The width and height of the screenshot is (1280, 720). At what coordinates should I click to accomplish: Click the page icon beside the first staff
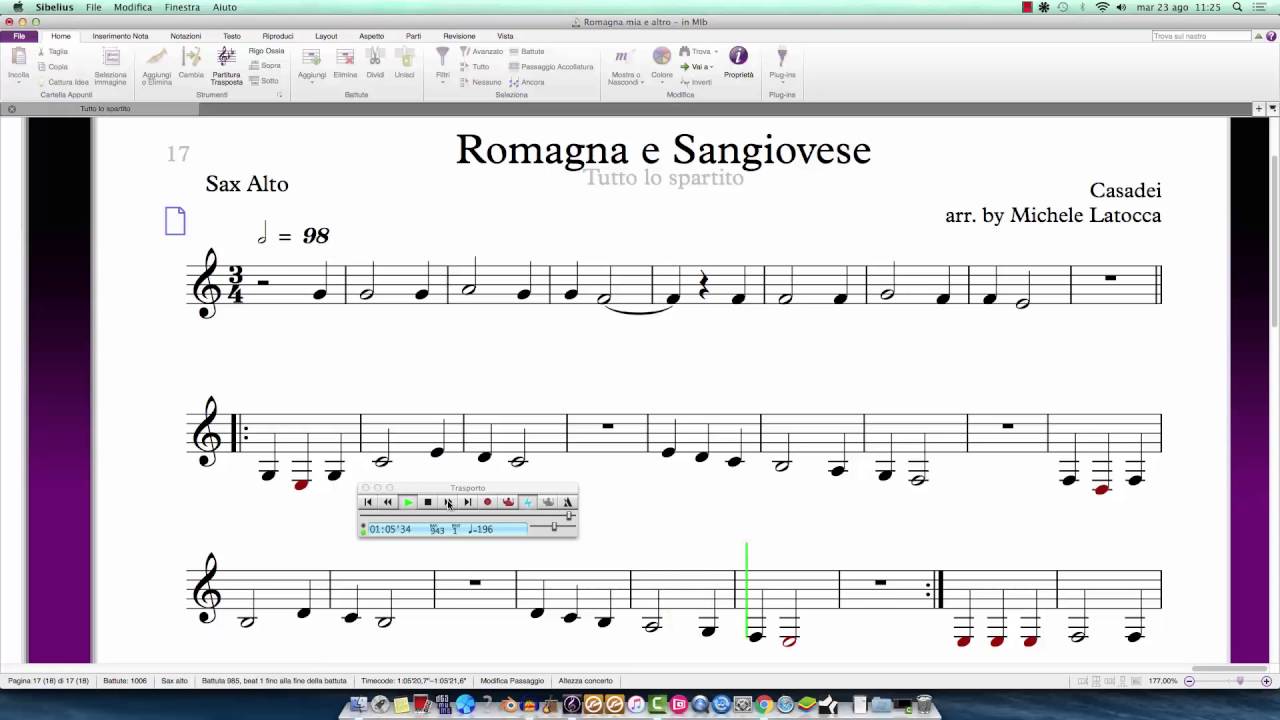(x=175, y=221)
